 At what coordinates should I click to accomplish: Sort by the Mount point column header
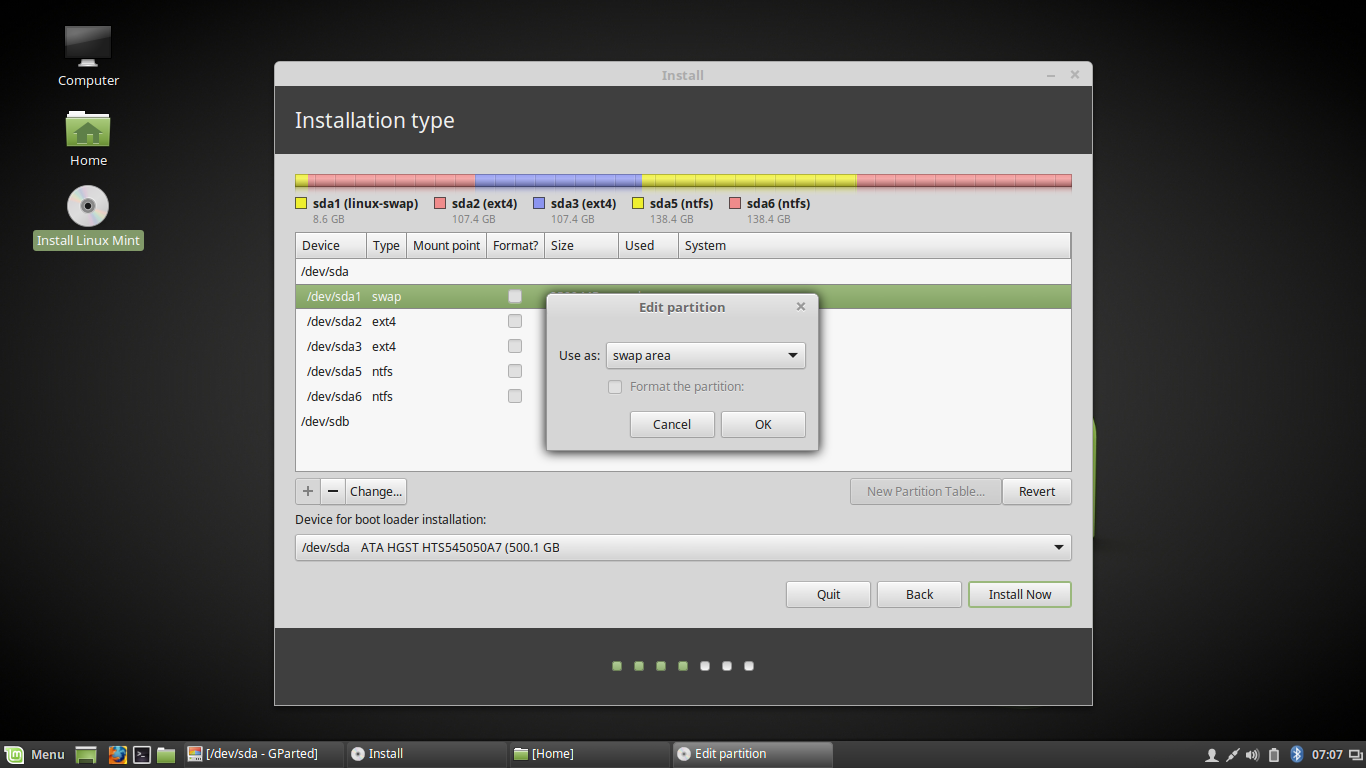447,246
